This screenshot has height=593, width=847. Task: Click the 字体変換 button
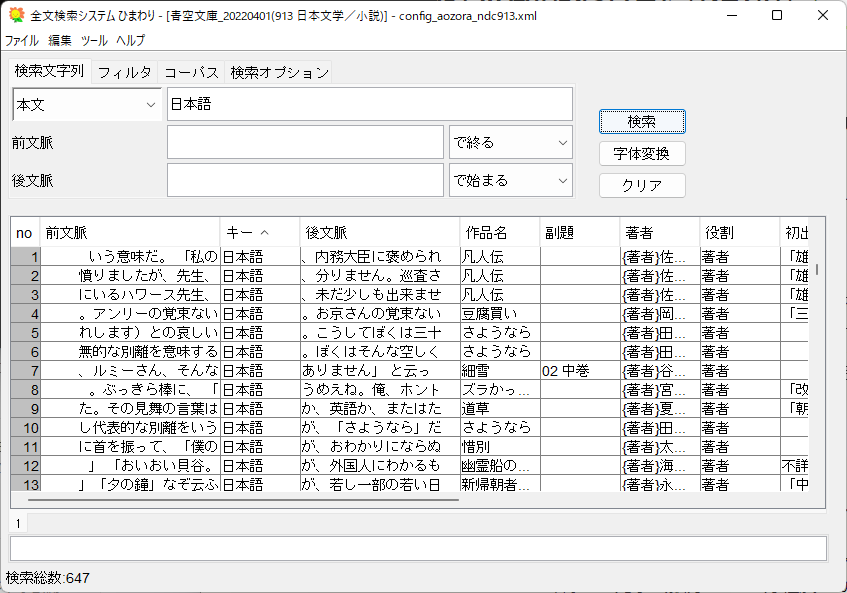click(x=641, y=153)
